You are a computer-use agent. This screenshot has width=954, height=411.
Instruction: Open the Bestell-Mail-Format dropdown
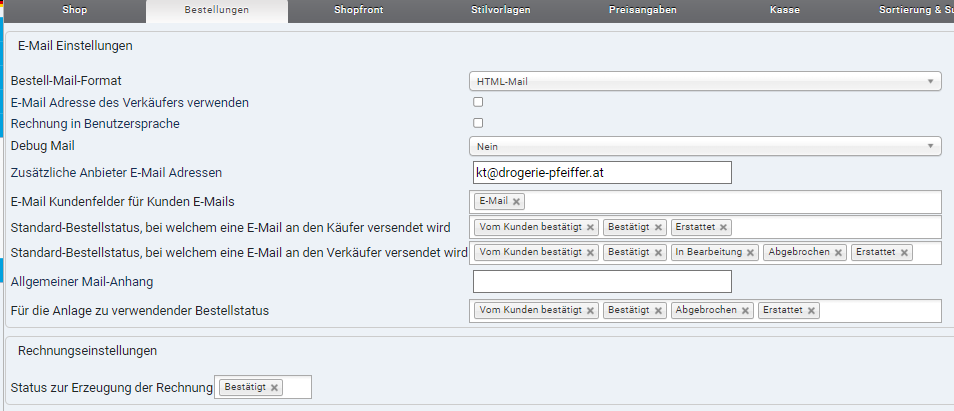point(705,81)
